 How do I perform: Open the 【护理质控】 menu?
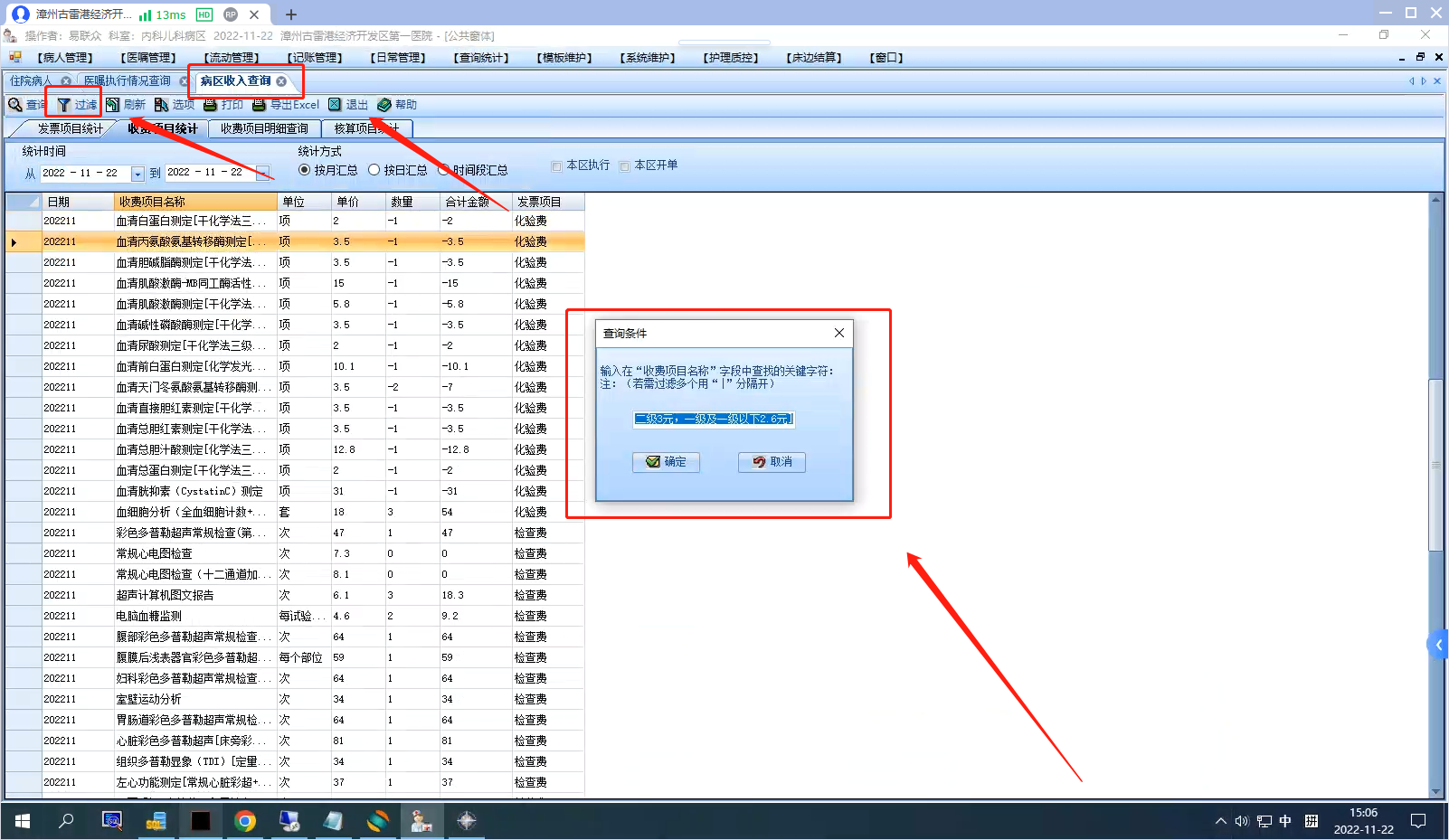pos(731,58)
